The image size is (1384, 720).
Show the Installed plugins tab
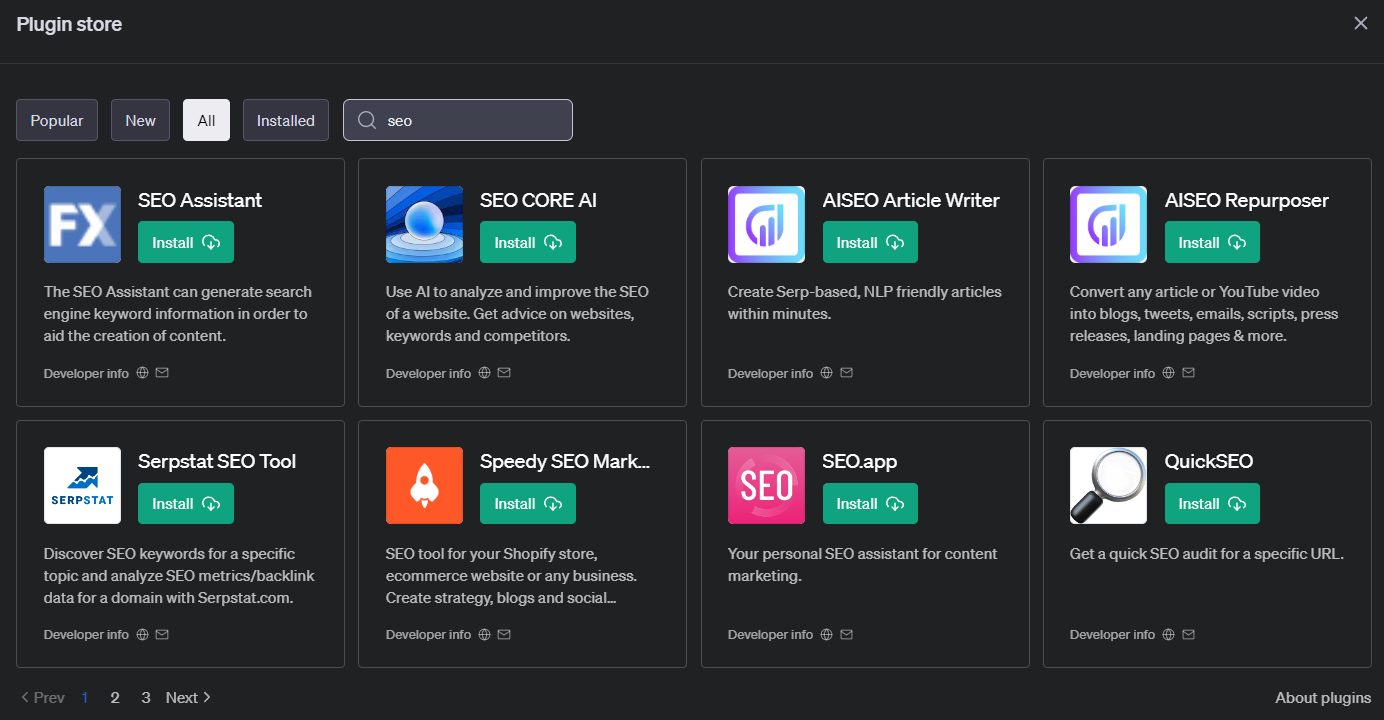point(286,120)
